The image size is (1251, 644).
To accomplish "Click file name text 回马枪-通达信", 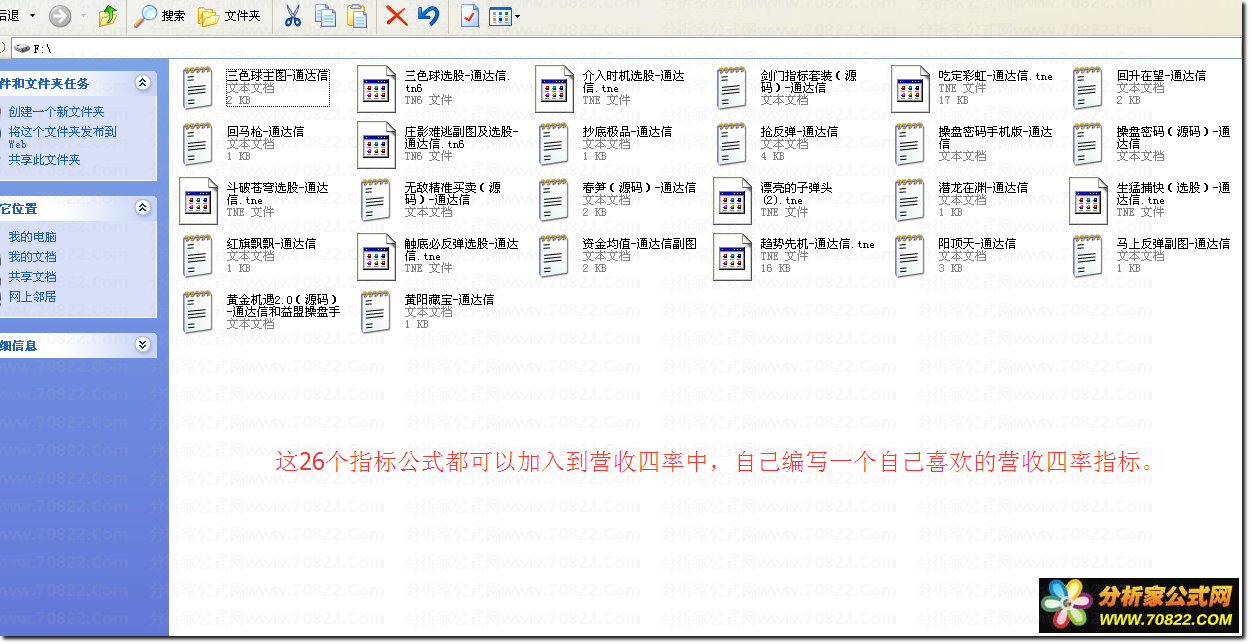I will point(265,132).
